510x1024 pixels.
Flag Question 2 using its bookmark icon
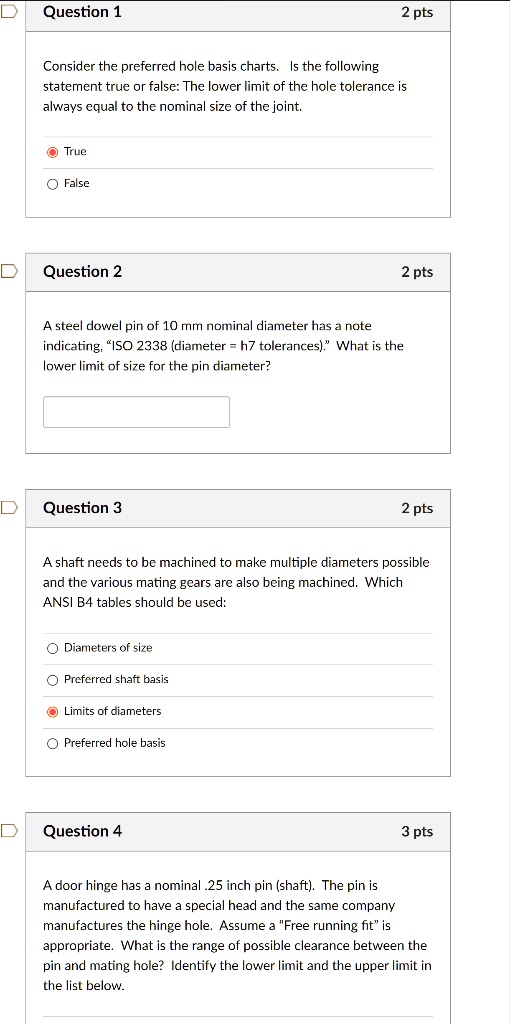(8, 271)
